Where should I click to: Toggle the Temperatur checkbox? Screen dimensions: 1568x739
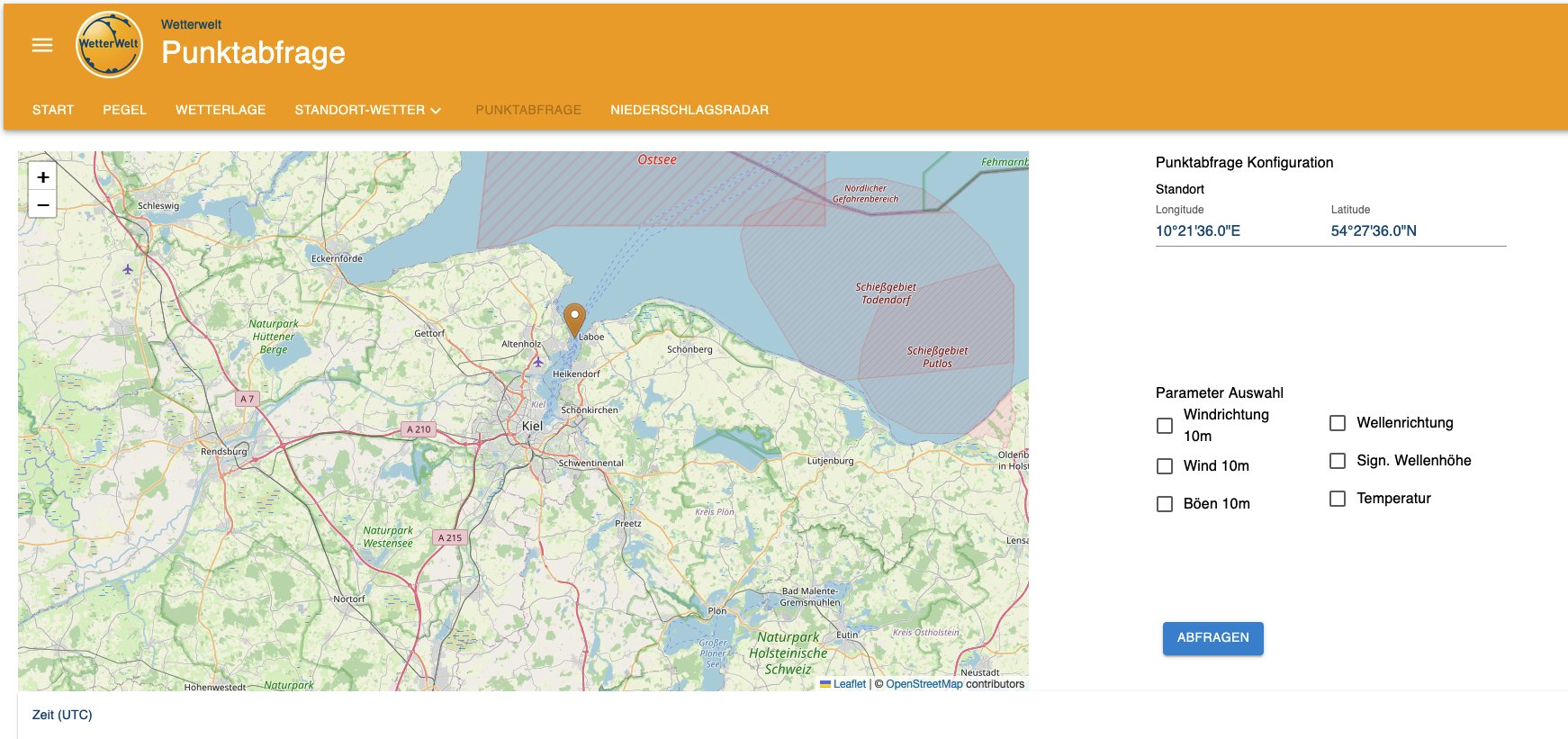point(1338,499)
